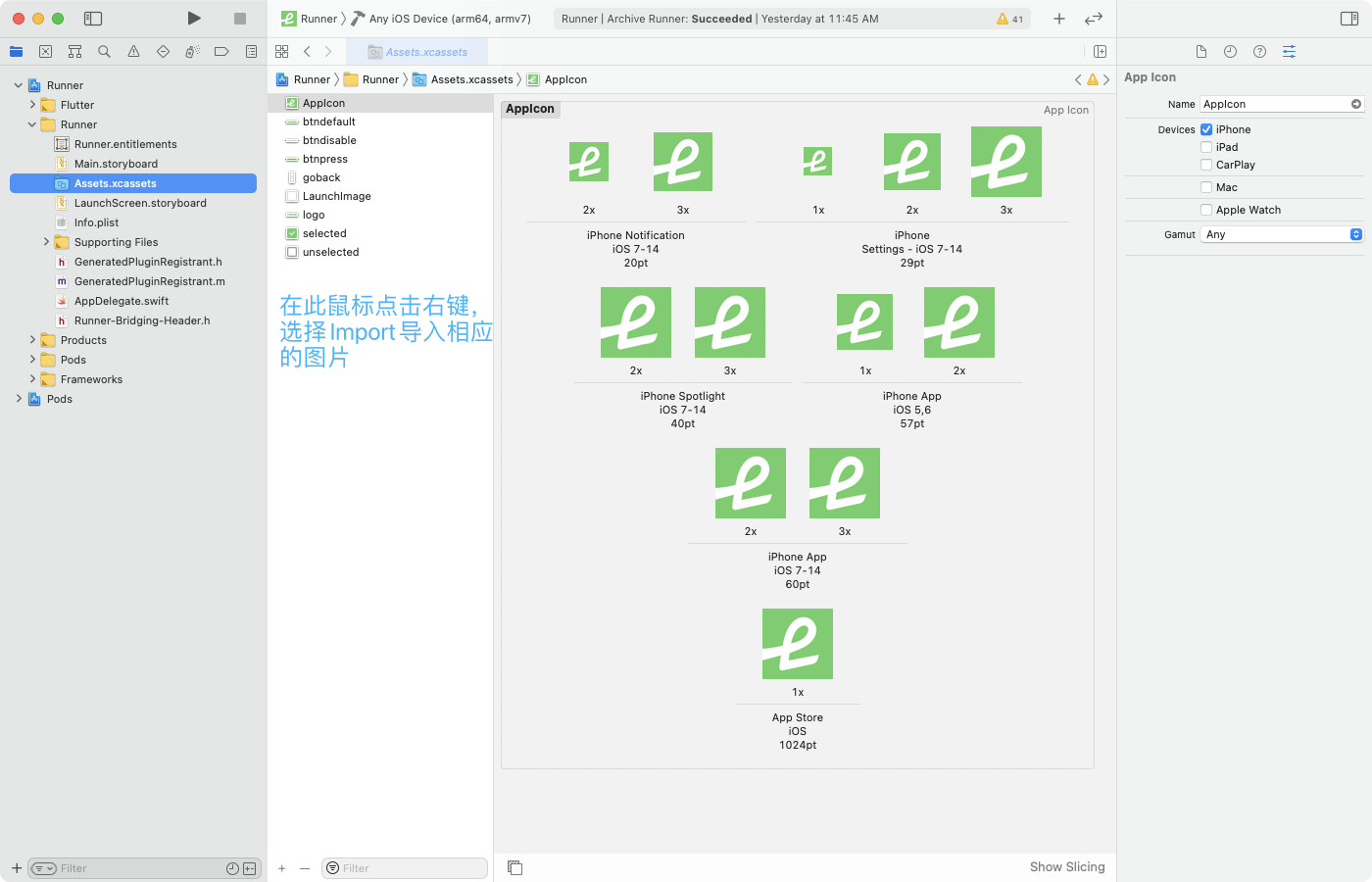
Task: Go forward in editor history
Action: [328, 52]
